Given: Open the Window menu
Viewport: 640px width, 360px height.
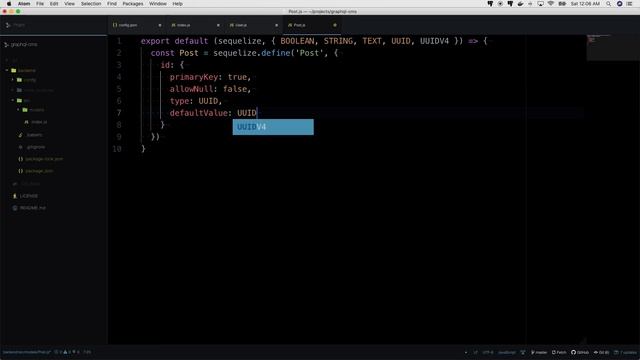Looking at the screenshot, I should 158,4.
